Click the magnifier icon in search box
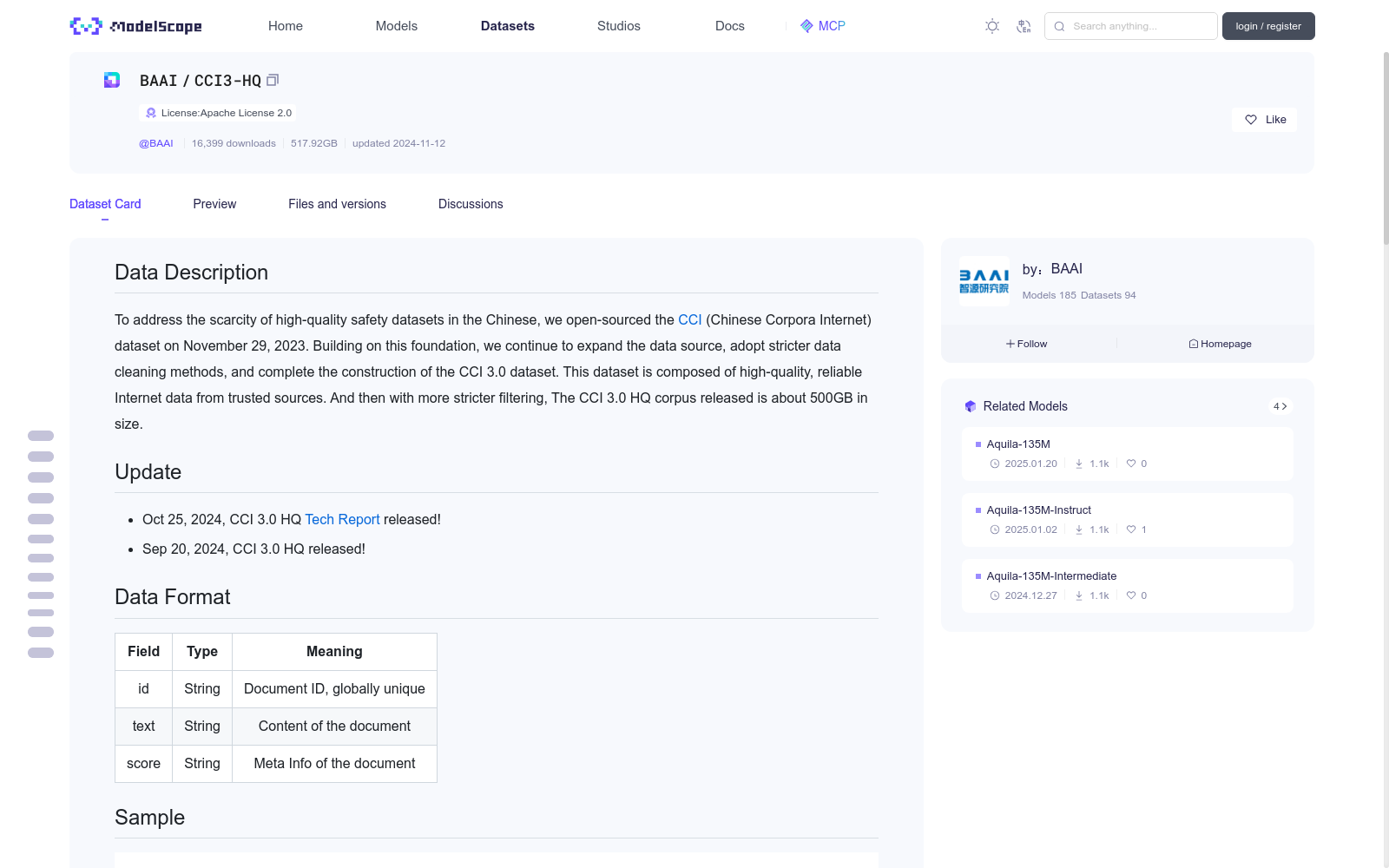This screenshot has height=868, width=1389. (x=1059, y=26)
